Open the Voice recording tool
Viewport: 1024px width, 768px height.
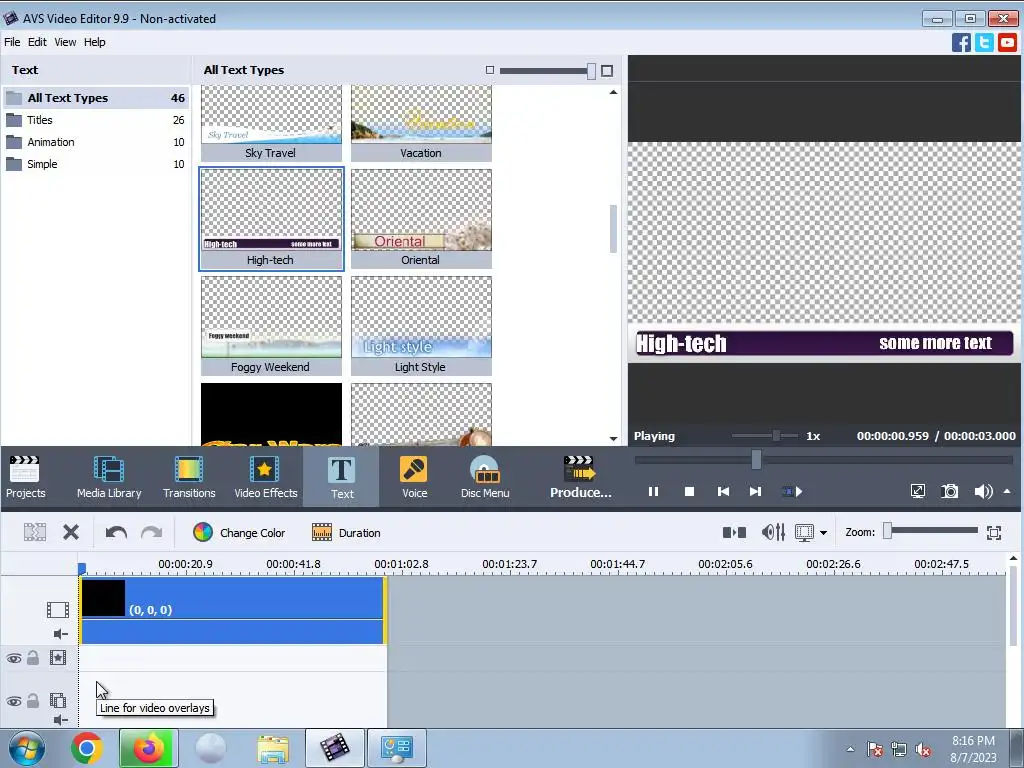pyautogui.click(x=414, y=477)
